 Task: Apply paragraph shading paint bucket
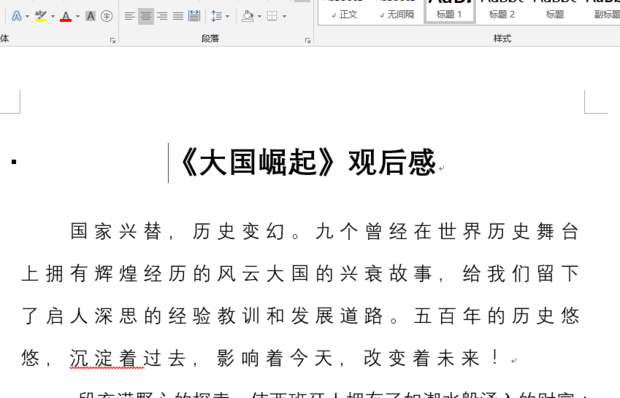(x=248, y=16)
